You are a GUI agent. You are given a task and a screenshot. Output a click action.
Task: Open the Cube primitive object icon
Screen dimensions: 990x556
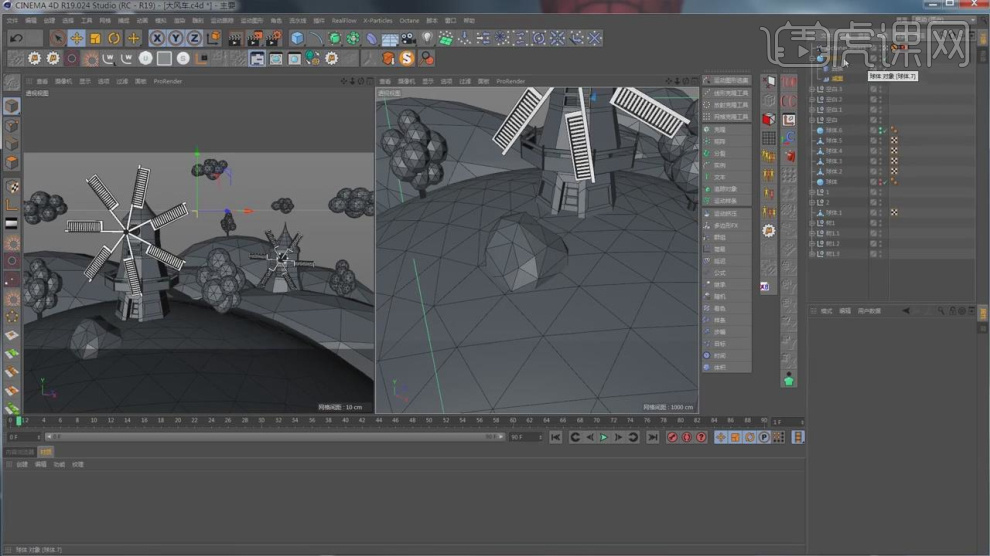click(297, 38)
